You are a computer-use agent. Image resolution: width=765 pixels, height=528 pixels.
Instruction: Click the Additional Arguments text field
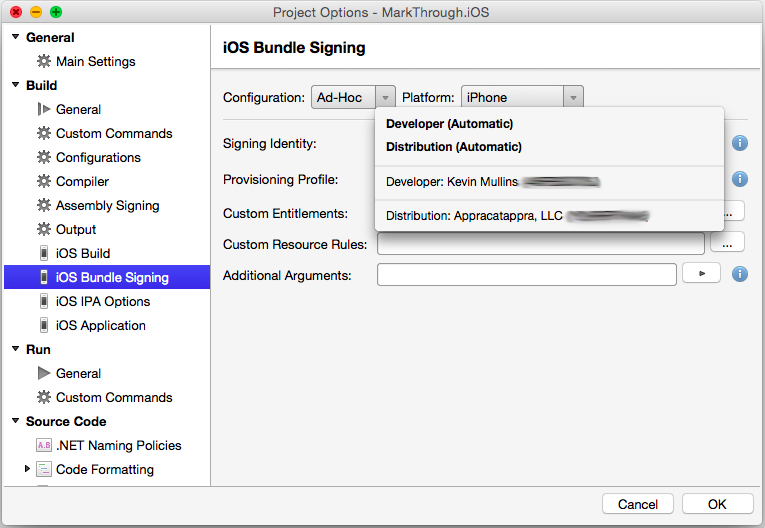pos(526,275)
